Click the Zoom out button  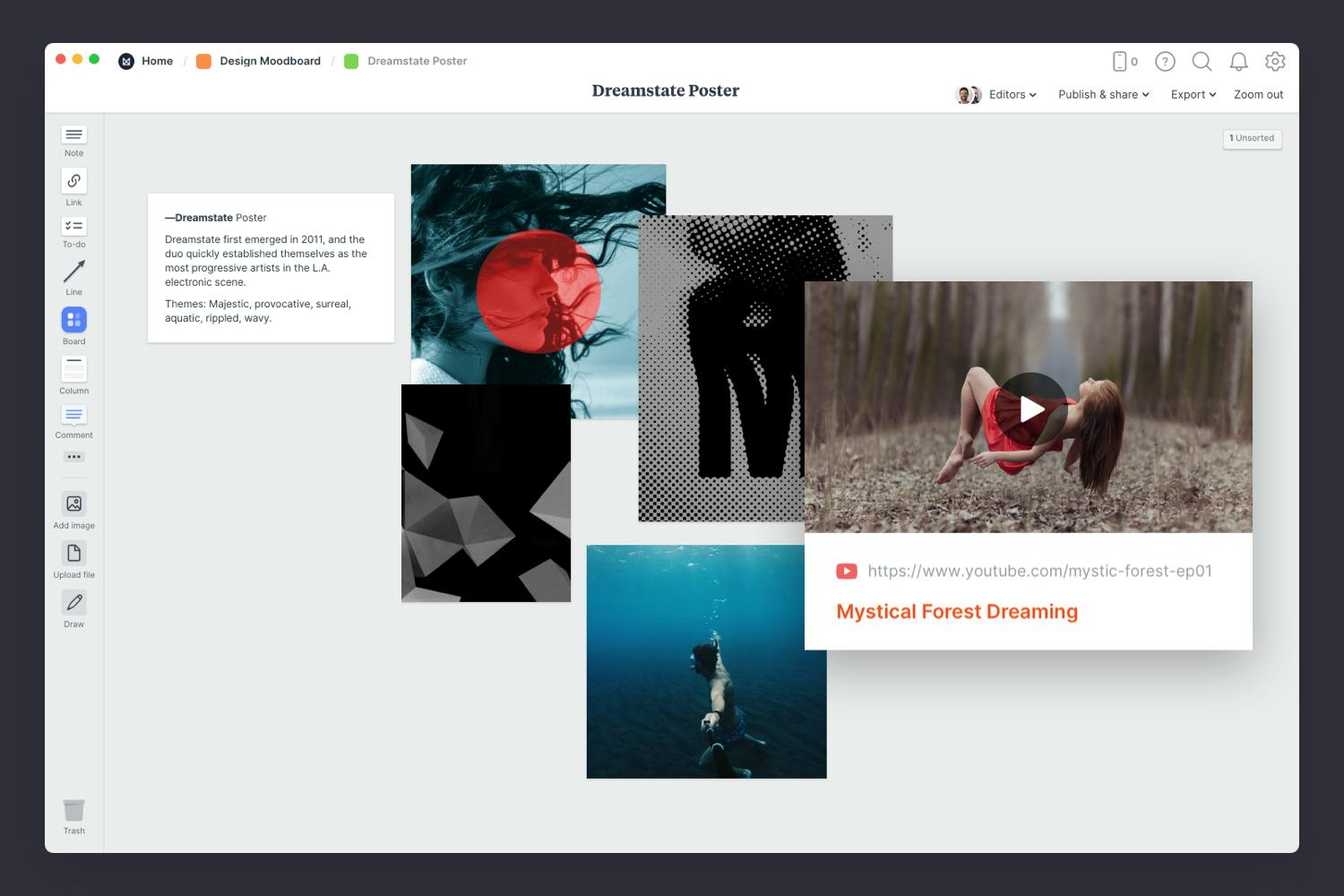coord(1258,94)
